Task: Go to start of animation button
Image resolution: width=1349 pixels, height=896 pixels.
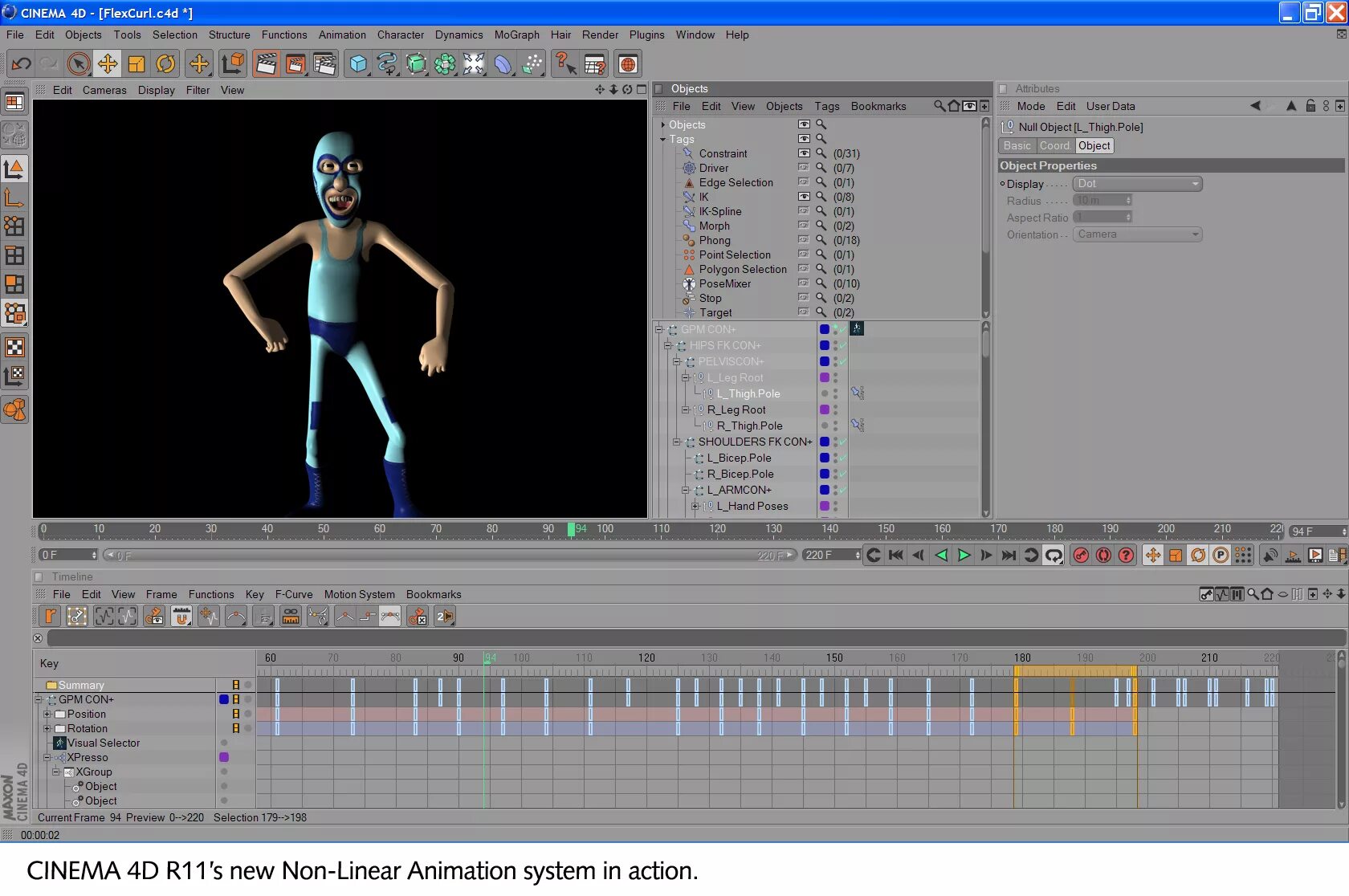Action: point(896,555)
